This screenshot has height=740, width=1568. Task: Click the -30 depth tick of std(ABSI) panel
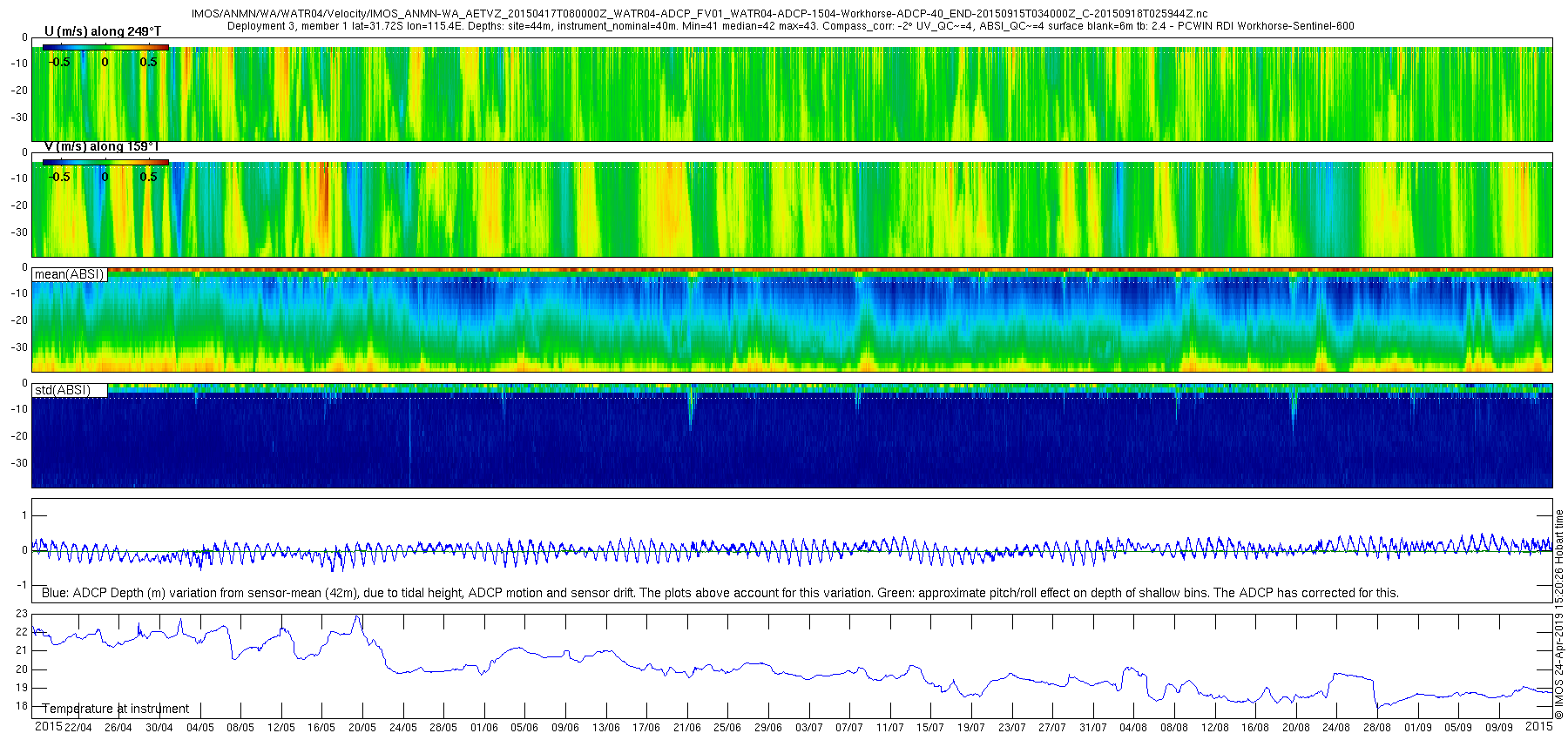click(x=18, y=463)
